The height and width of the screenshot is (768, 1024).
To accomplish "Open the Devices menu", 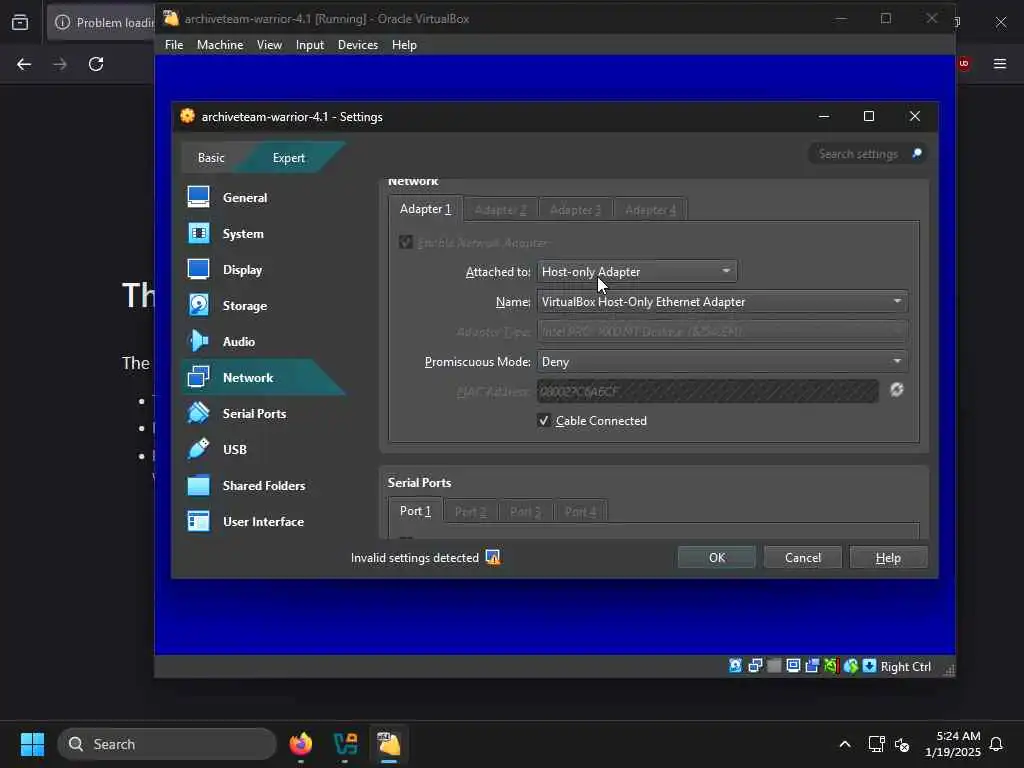I will (x=357, y=44).
